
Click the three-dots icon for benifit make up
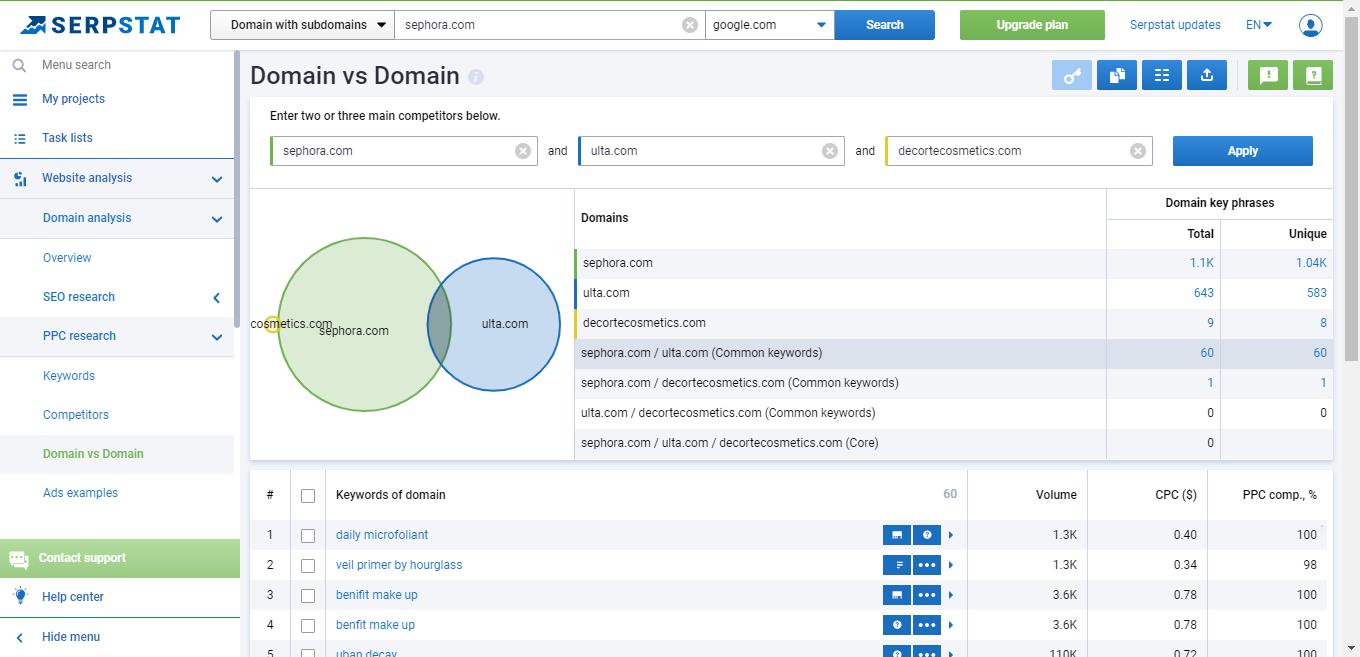click(927, 595)
